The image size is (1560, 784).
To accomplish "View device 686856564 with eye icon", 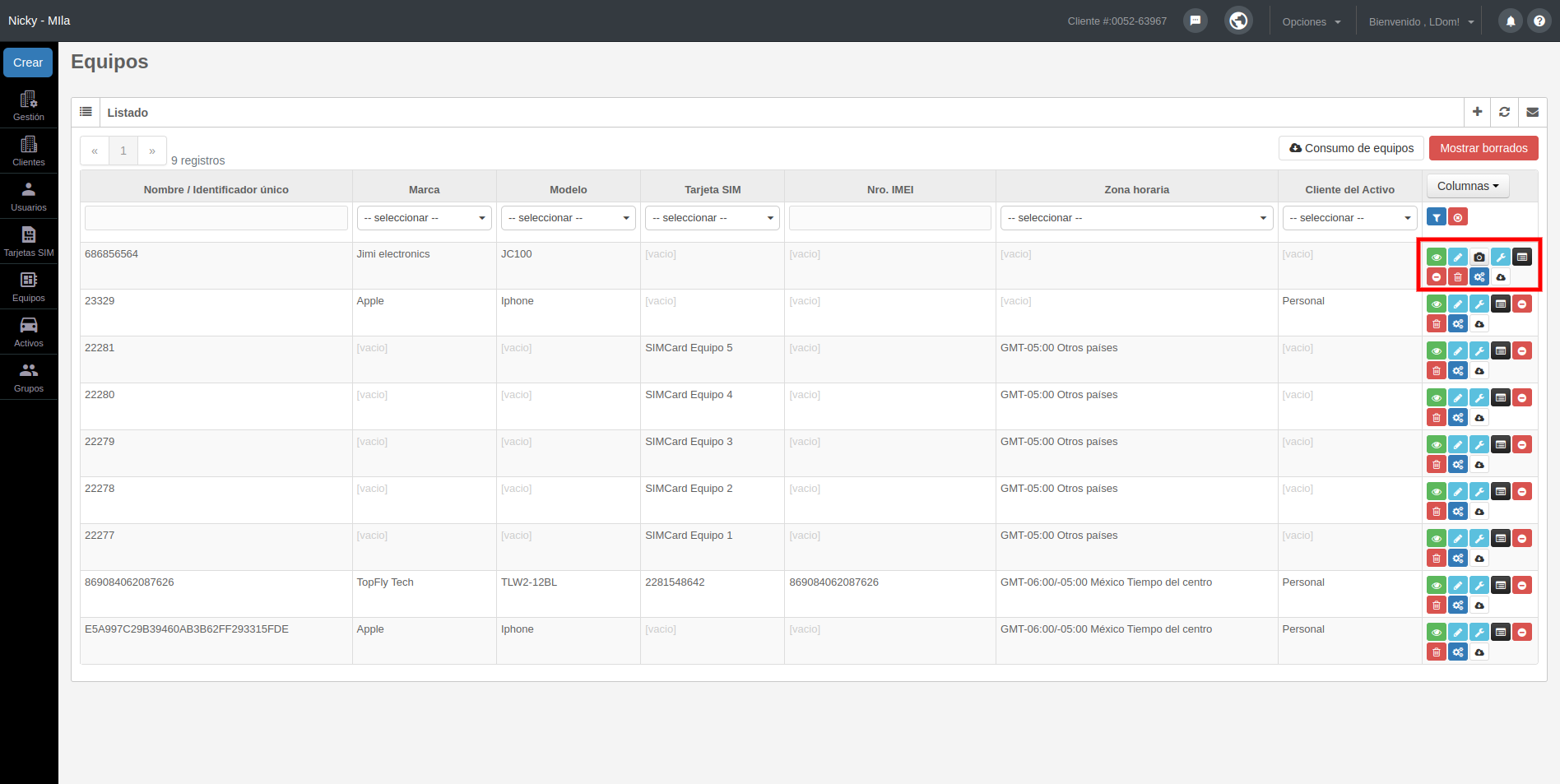I will tap(1437, 257).
